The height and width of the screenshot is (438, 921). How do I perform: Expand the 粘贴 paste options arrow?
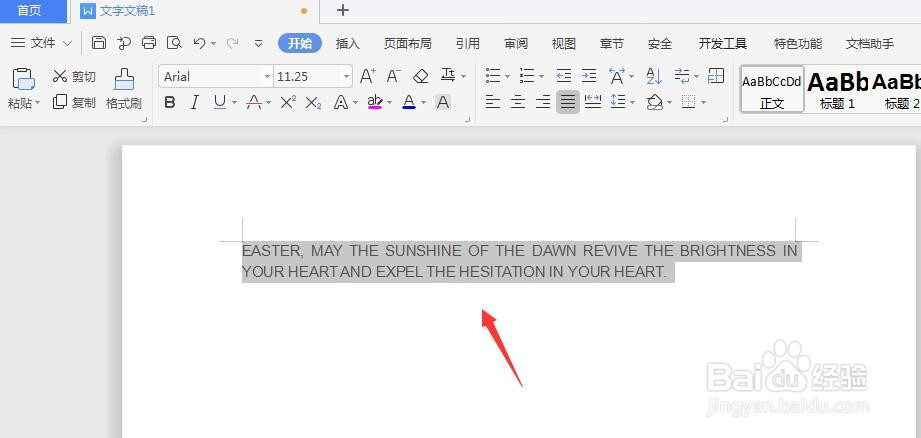[38, 103]
